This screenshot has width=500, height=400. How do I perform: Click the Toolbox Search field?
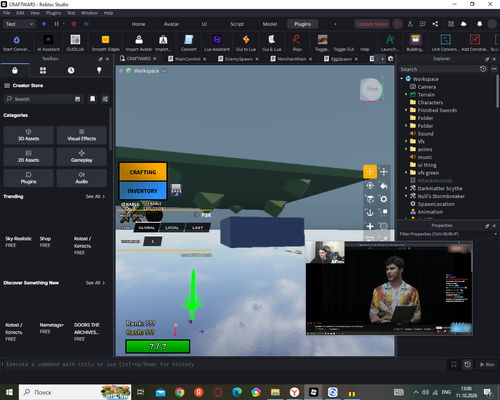(42, 99)
